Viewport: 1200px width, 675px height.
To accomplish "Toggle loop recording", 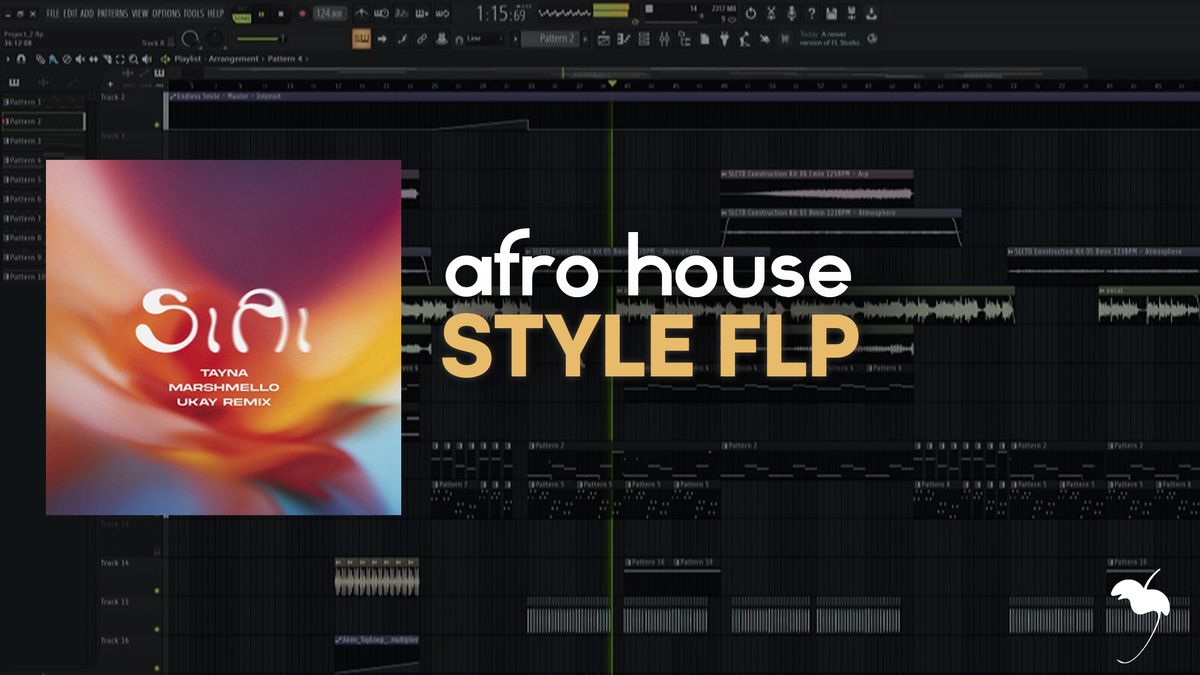I will (x=442, y=14).
